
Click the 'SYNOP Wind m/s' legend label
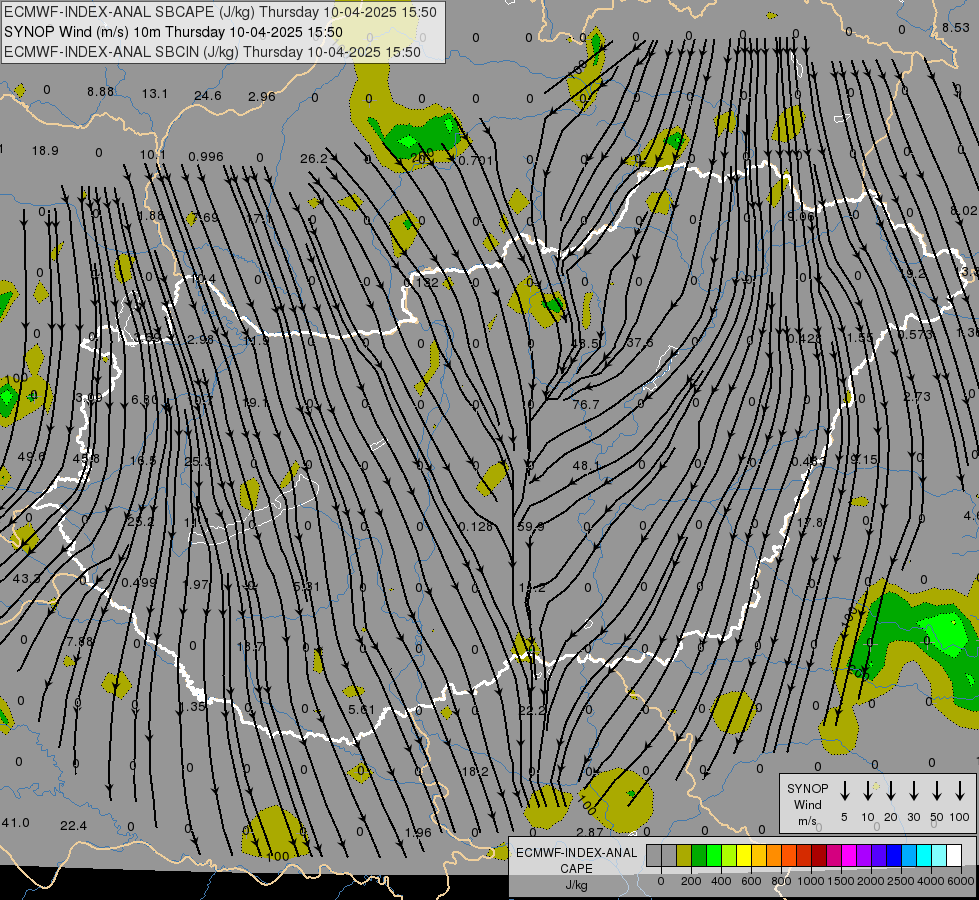pos(807,804)
